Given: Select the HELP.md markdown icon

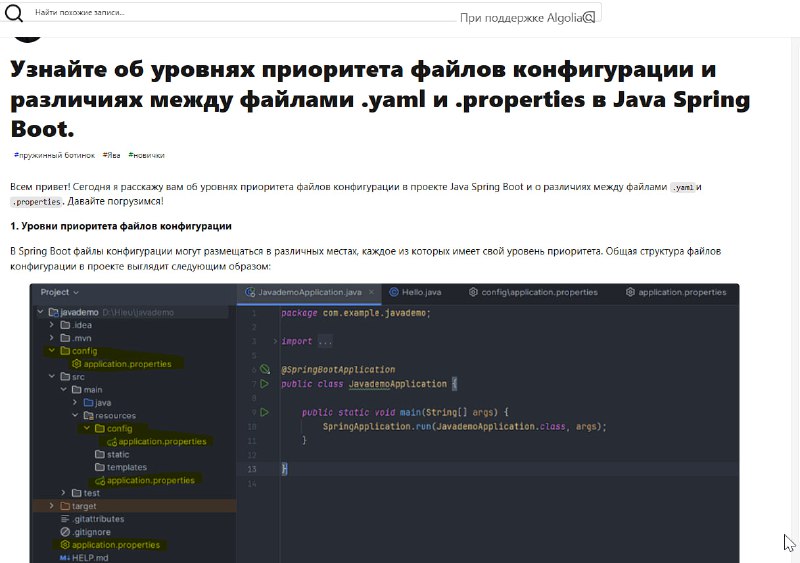Looking at the screenshot, I should click(x=65, y=557).
